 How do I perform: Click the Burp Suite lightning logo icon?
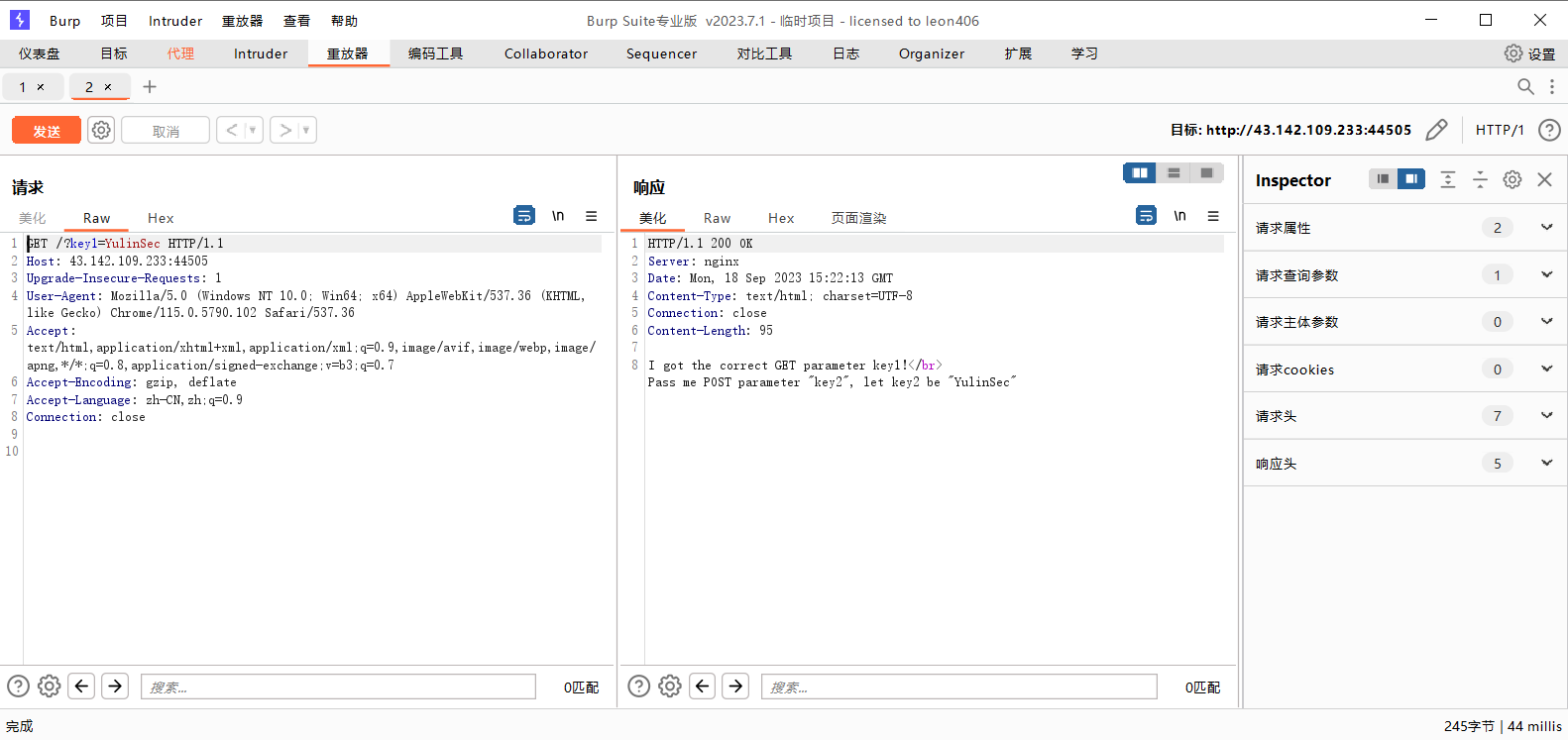20,20
